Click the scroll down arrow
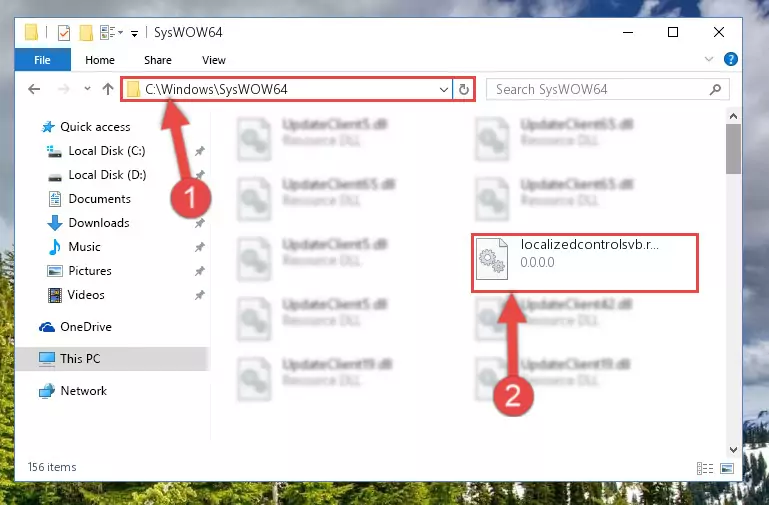This screenshot has width=769, height=505. tap(733, 450)
